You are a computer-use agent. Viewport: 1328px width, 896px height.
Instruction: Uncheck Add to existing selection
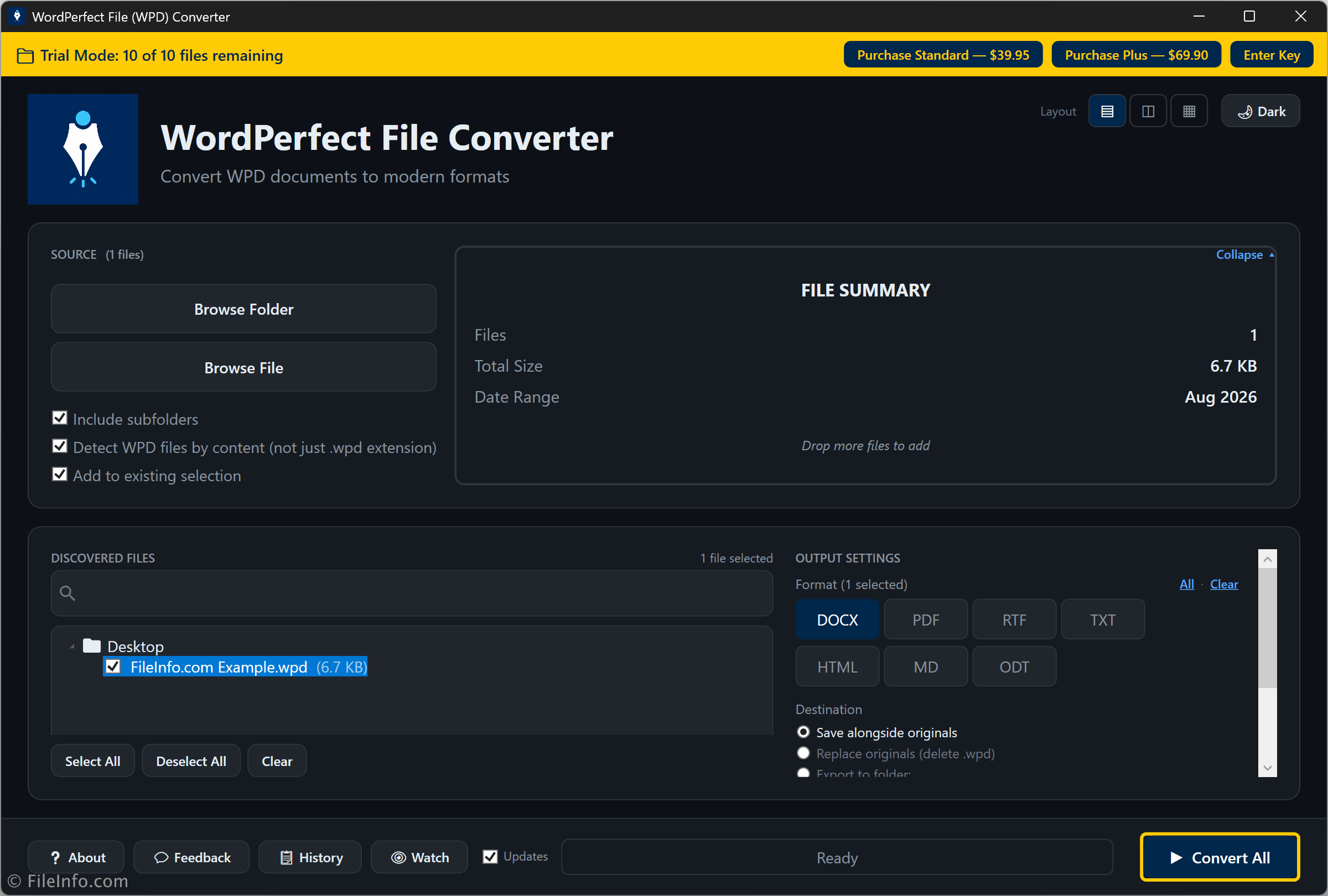[x=59, y=475]
